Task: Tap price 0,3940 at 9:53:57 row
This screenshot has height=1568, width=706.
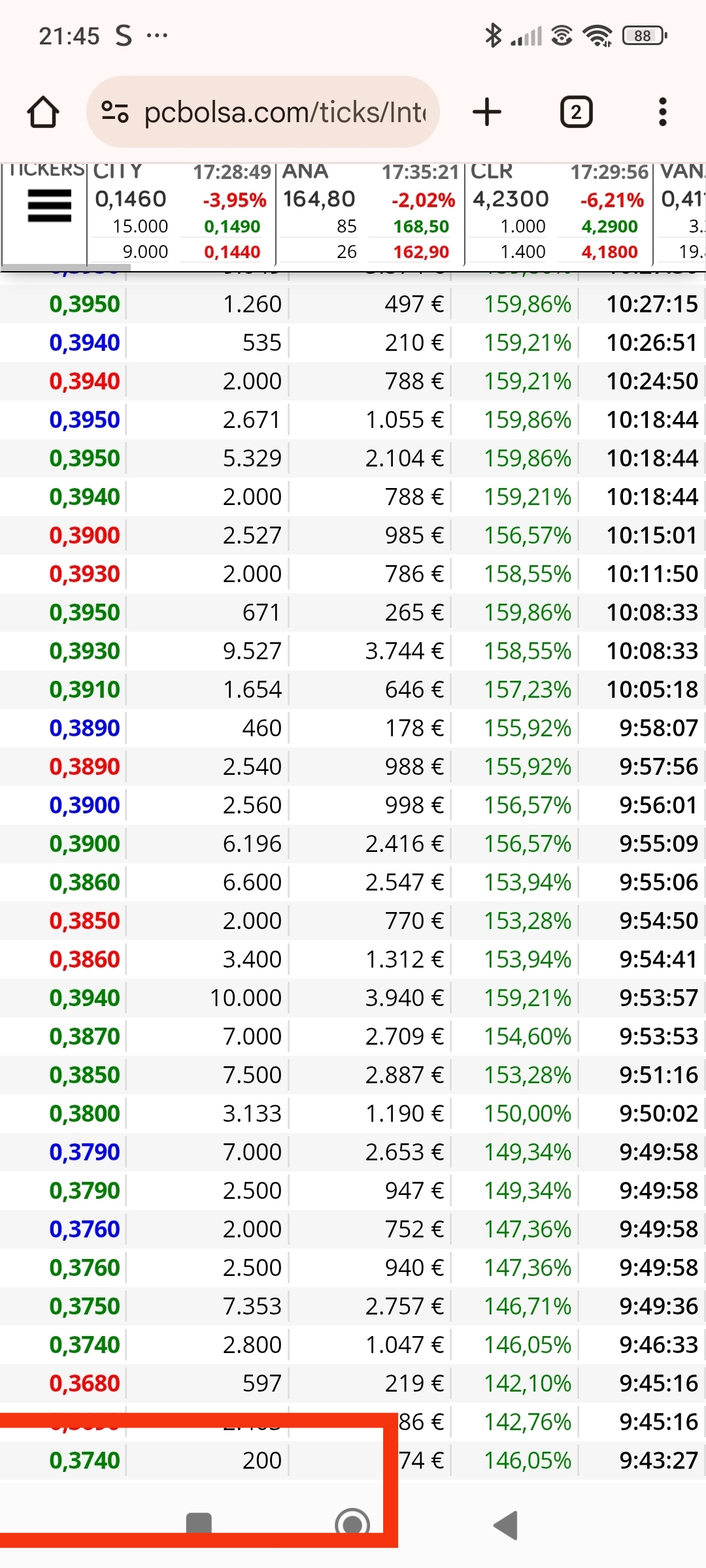Action: [84, 998]
